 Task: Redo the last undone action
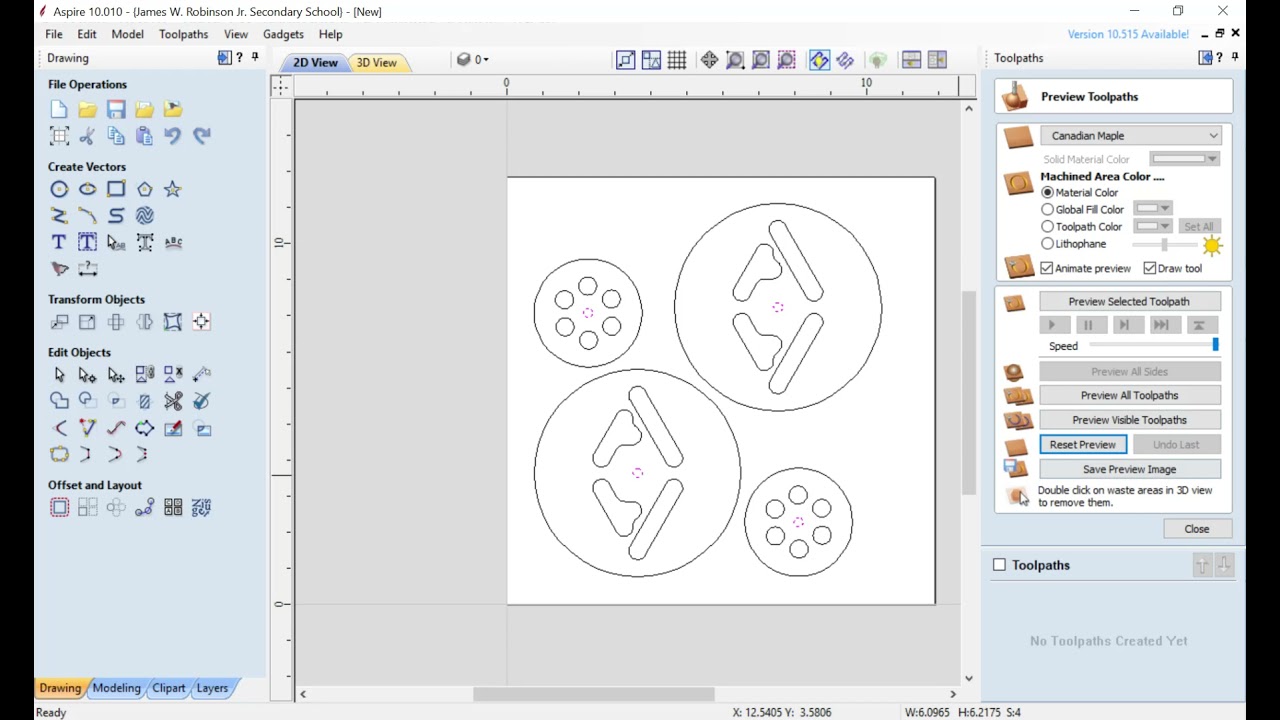[202, 136]
